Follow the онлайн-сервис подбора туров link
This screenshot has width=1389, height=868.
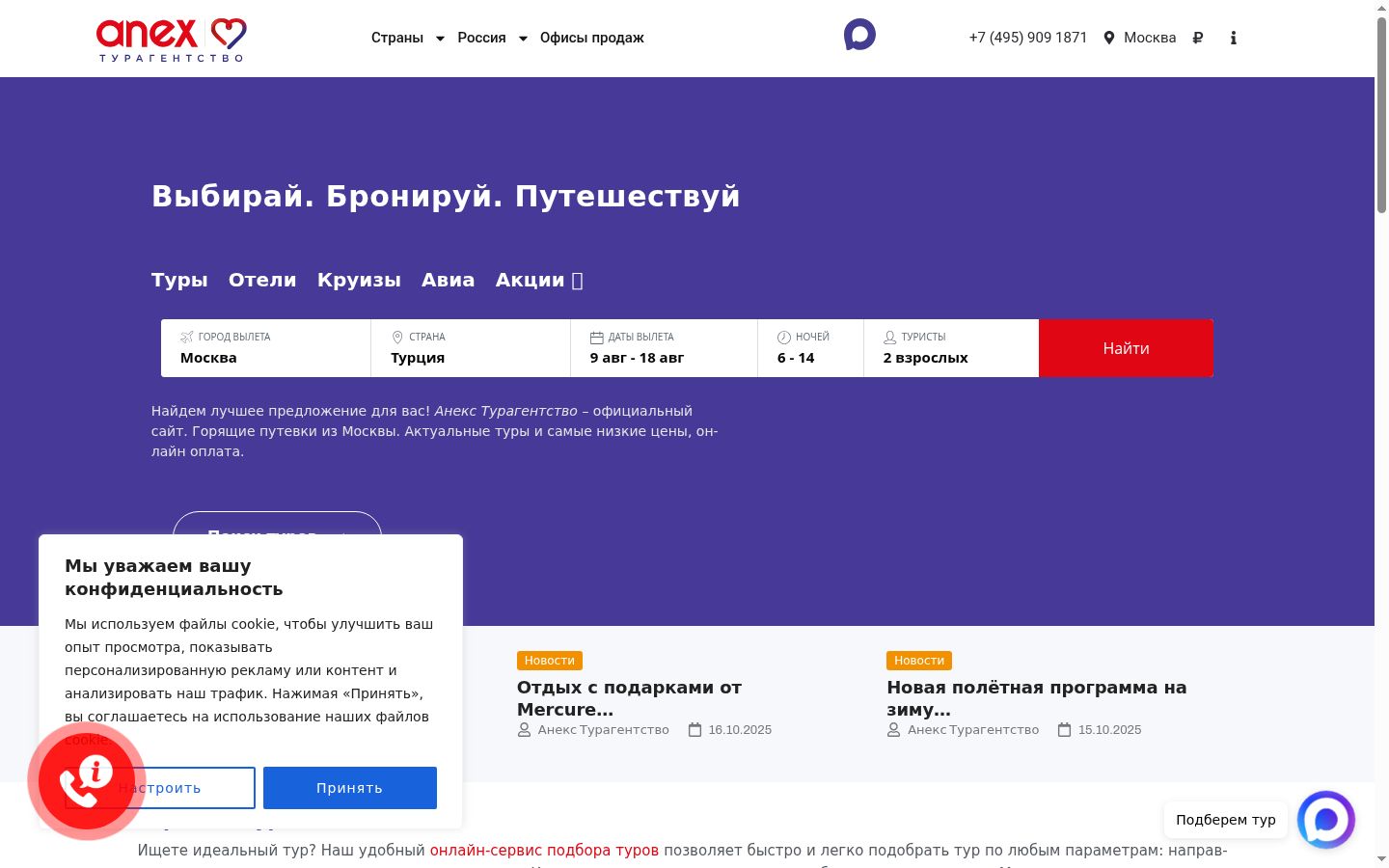click(544, 851)
